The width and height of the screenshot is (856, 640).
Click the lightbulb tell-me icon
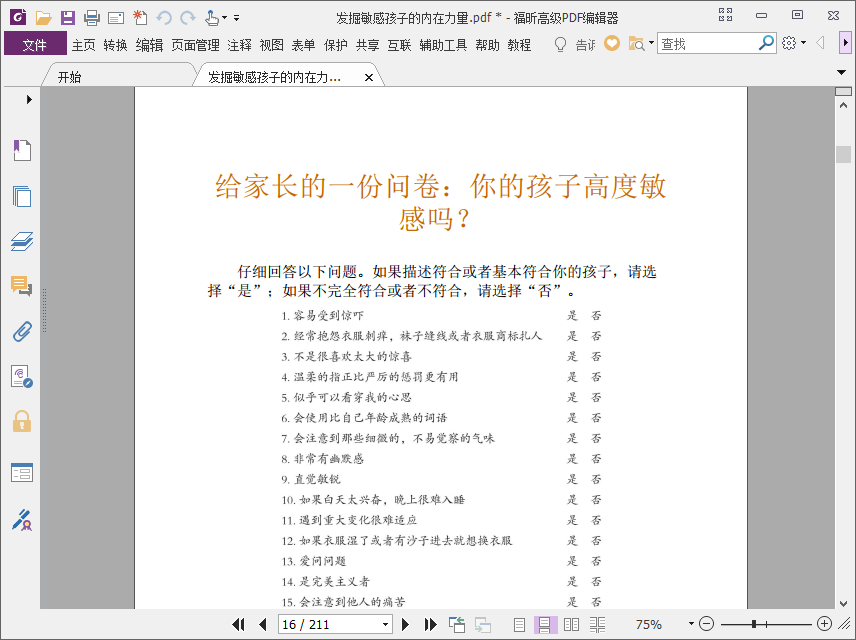tap(560, 44)
